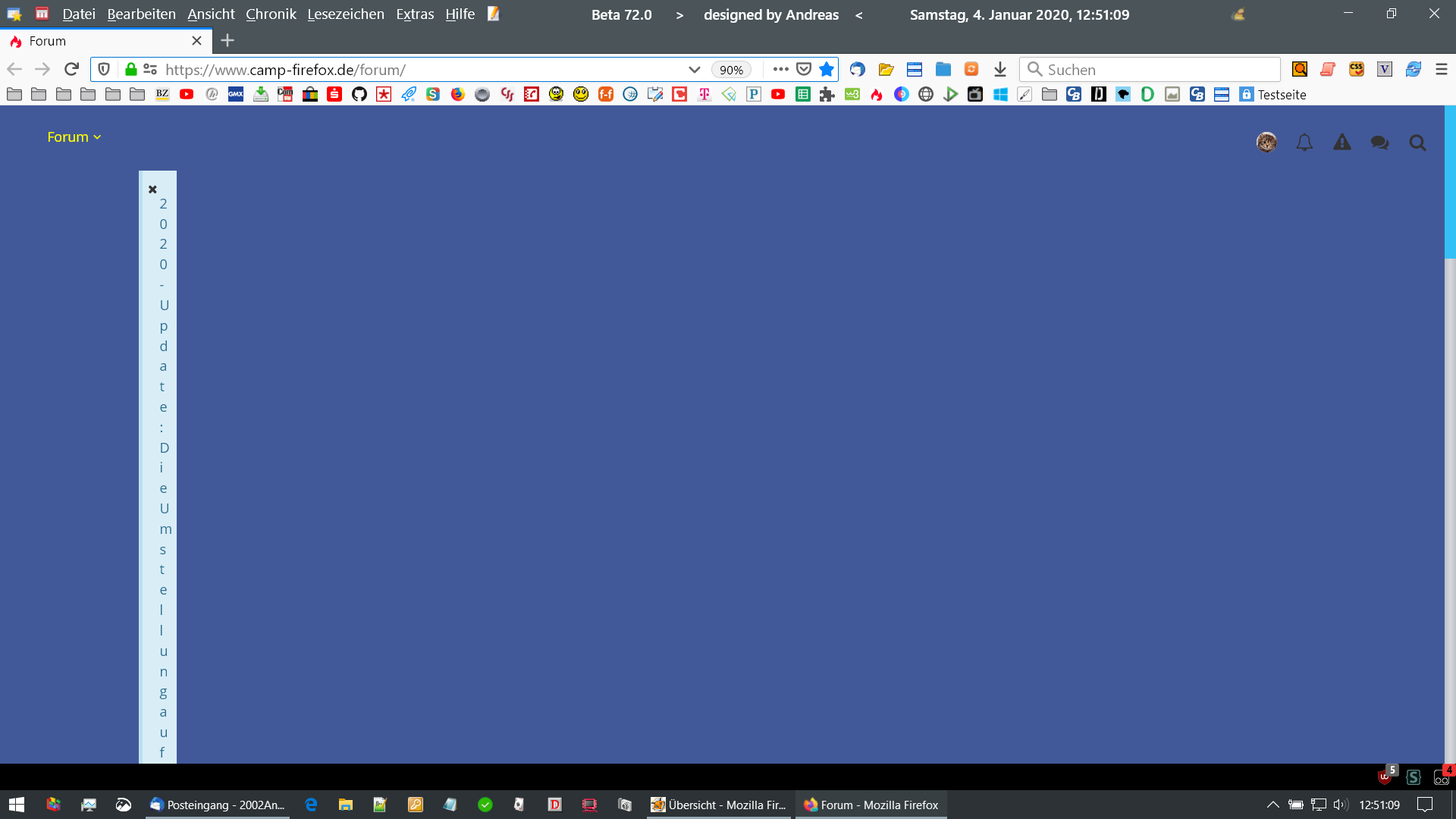Click the forum search magnifier icon

click(x=1417, y=143)
